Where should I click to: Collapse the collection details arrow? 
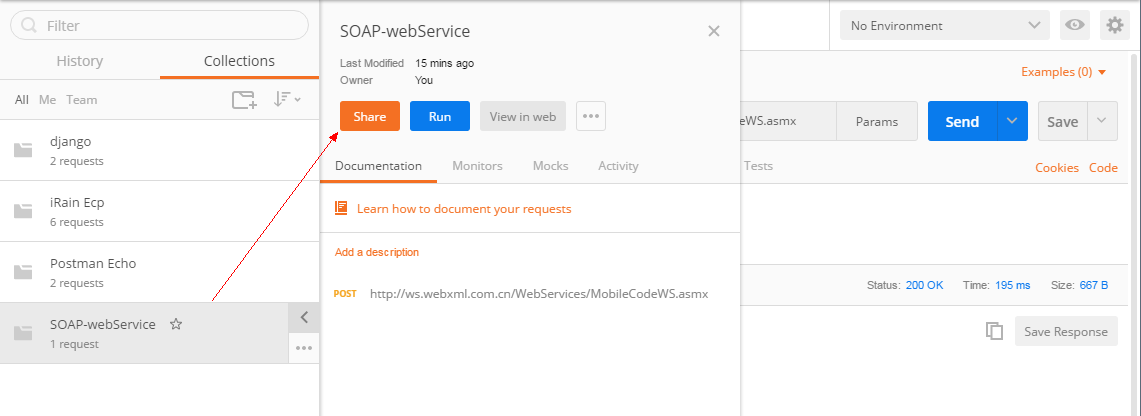(x=304, y=317)
